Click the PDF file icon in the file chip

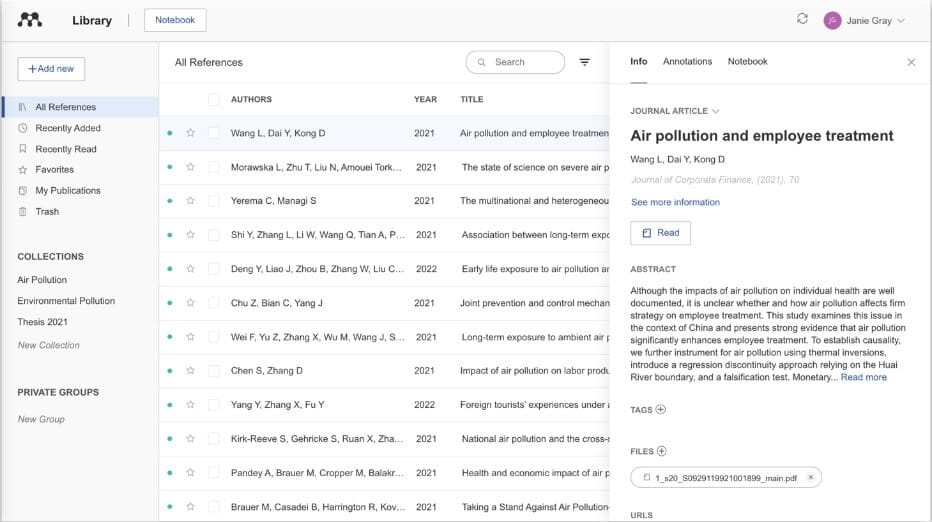(647, 477)
